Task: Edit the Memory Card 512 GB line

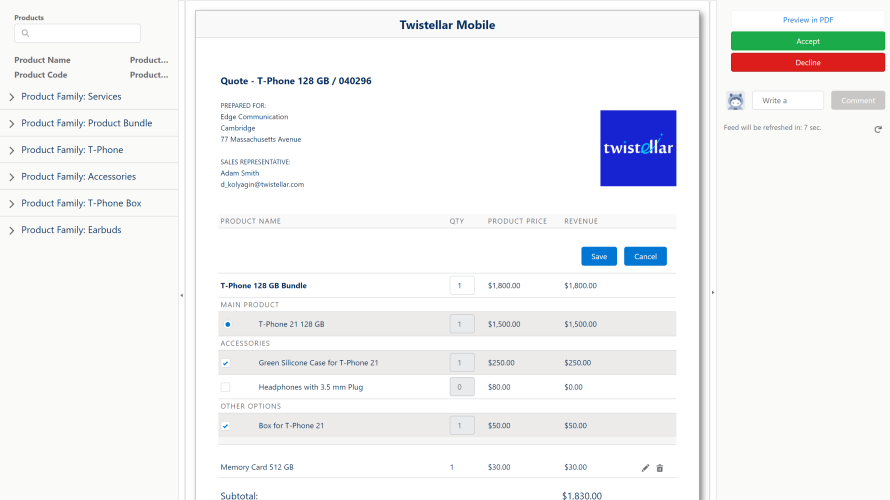Action: (645, 468)
